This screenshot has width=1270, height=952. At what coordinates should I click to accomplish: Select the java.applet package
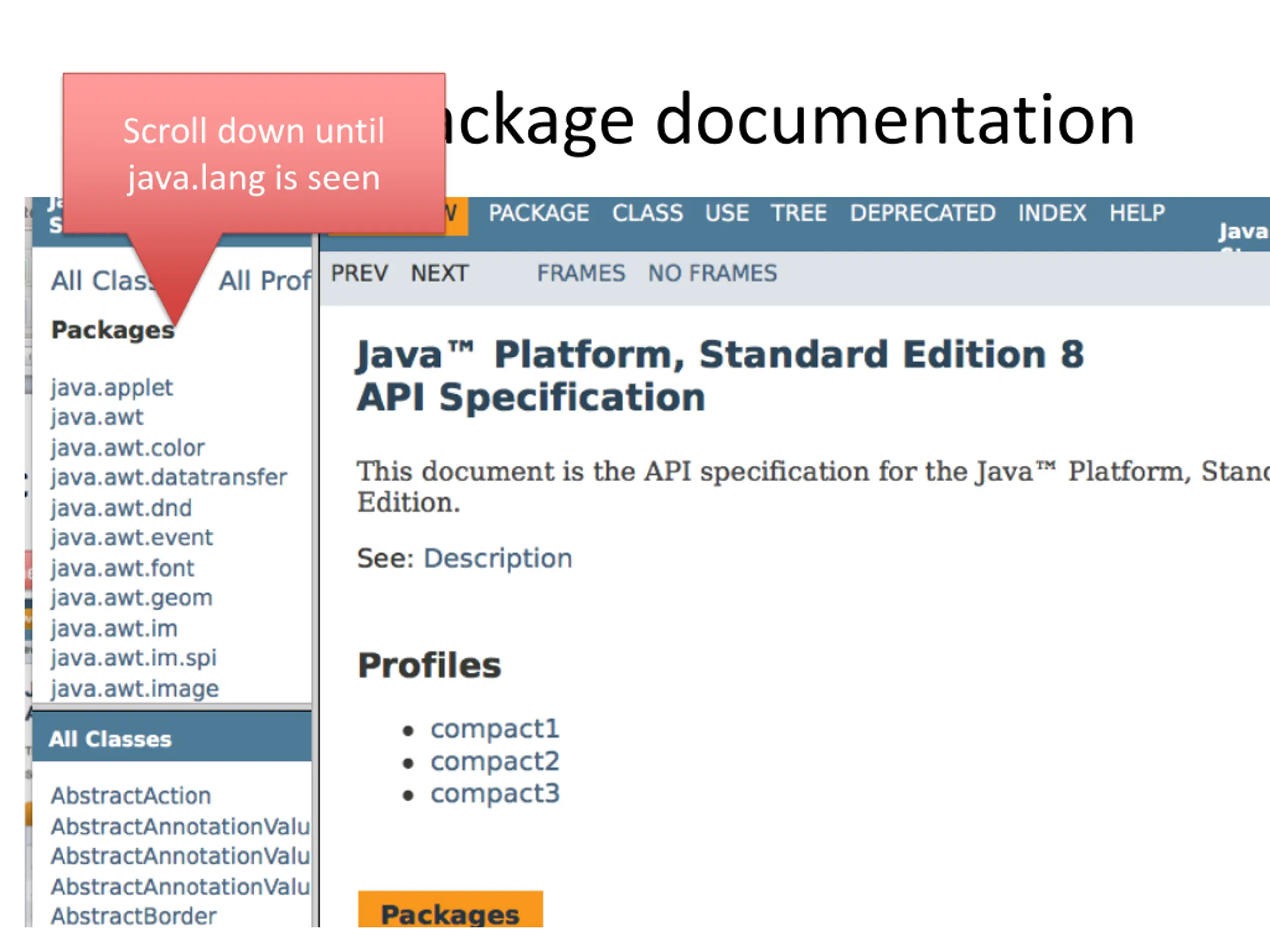coord(112,388)
